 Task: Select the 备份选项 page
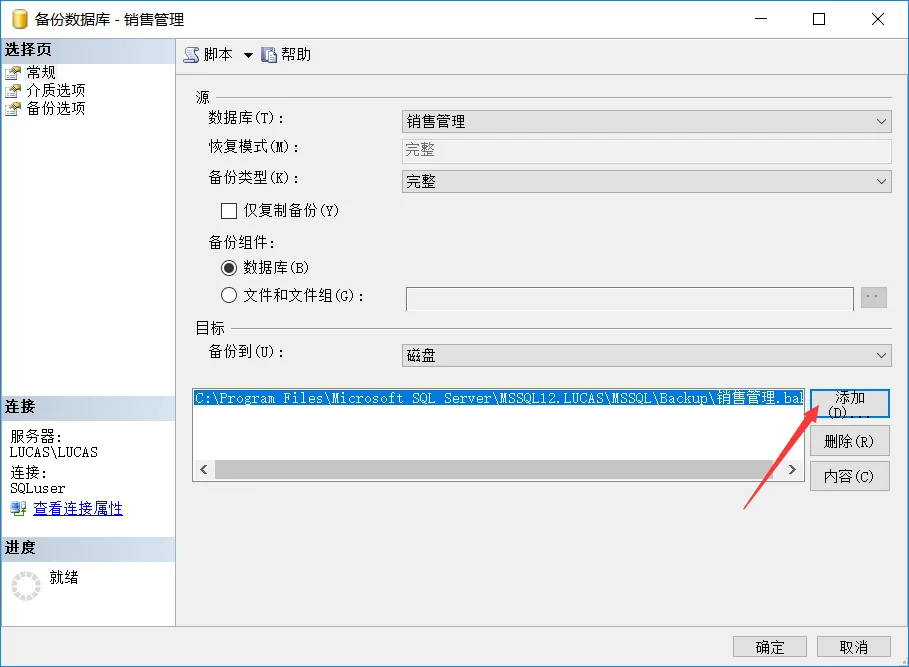[x=56, y=108]
